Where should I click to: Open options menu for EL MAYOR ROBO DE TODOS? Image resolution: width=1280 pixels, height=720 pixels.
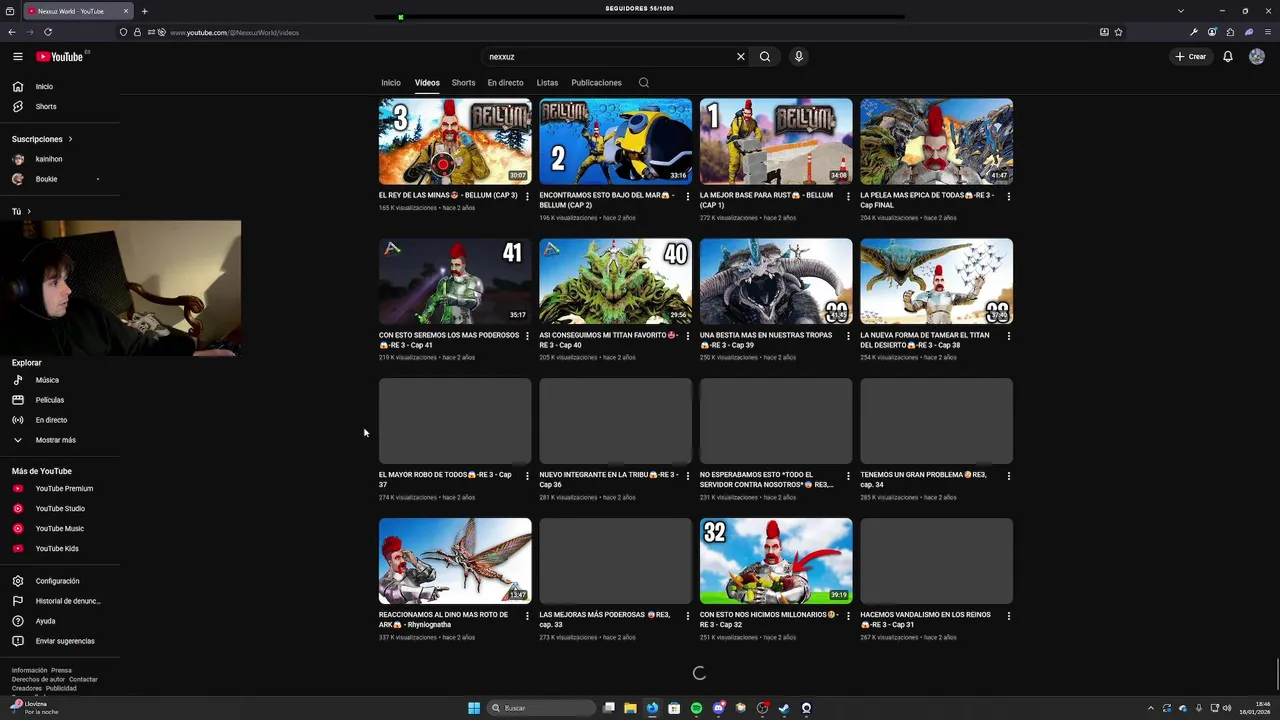527,477
